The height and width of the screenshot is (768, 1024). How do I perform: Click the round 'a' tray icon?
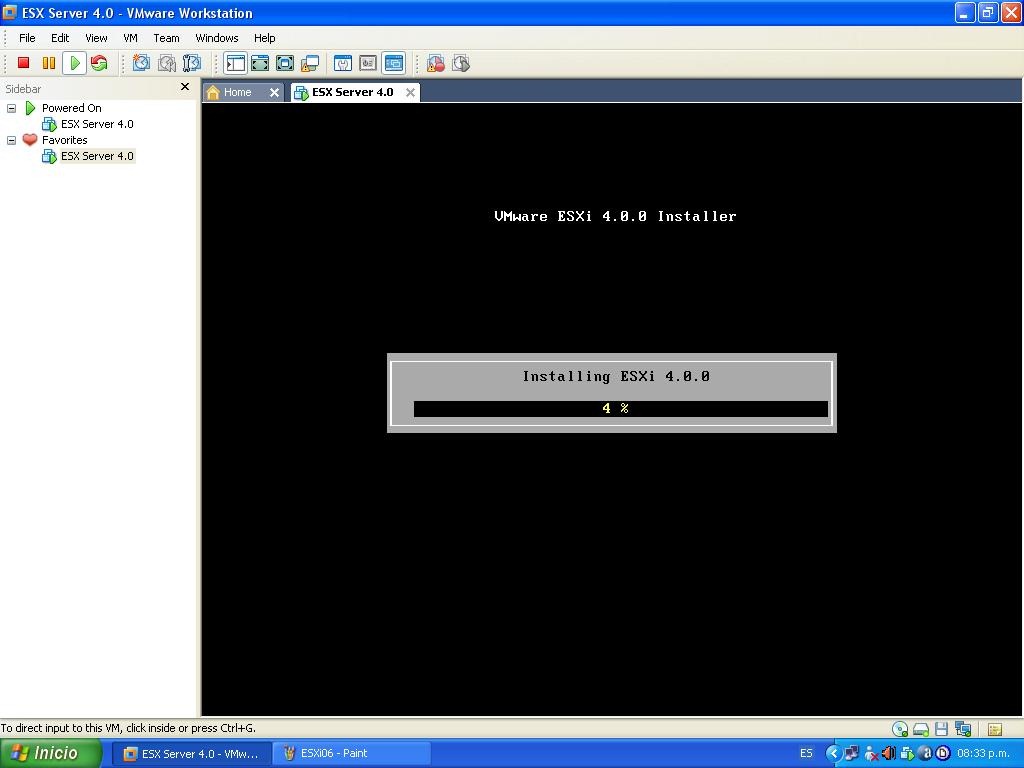click(x=925, y=754)
